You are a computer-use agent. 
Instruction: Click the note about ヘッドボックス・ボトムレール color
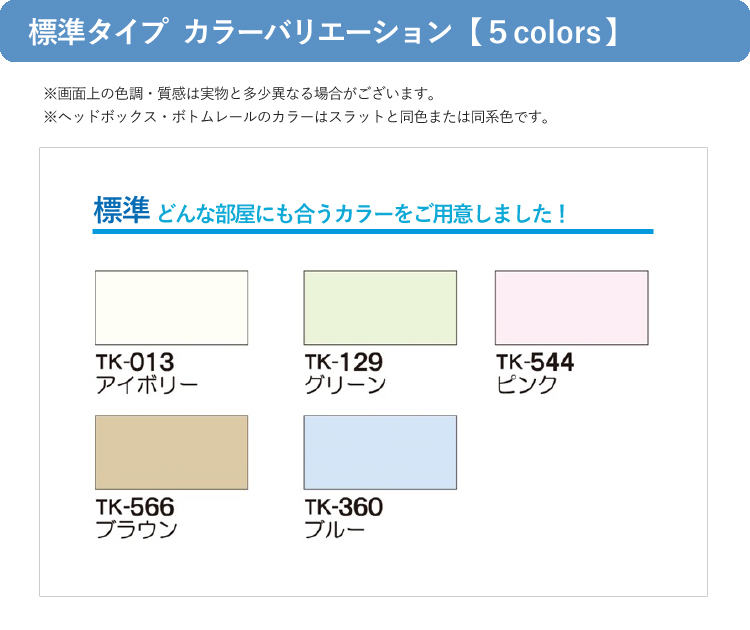click(297, 117)
